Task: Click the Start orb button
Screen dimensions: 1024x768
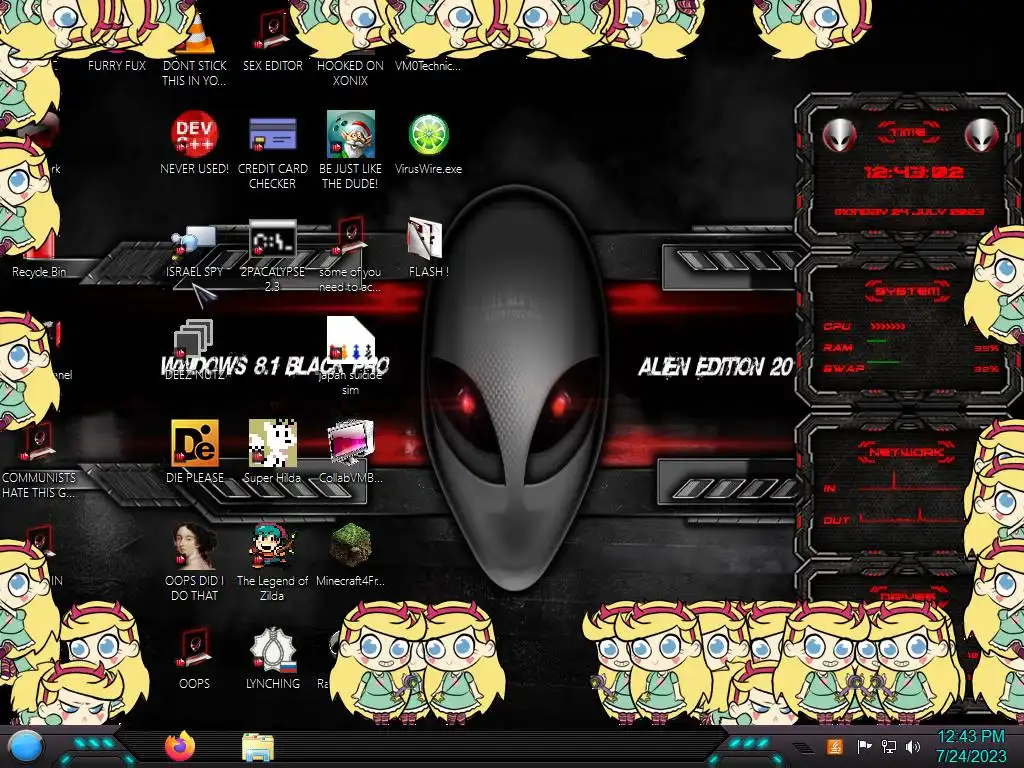Action: tap(26, 747)
